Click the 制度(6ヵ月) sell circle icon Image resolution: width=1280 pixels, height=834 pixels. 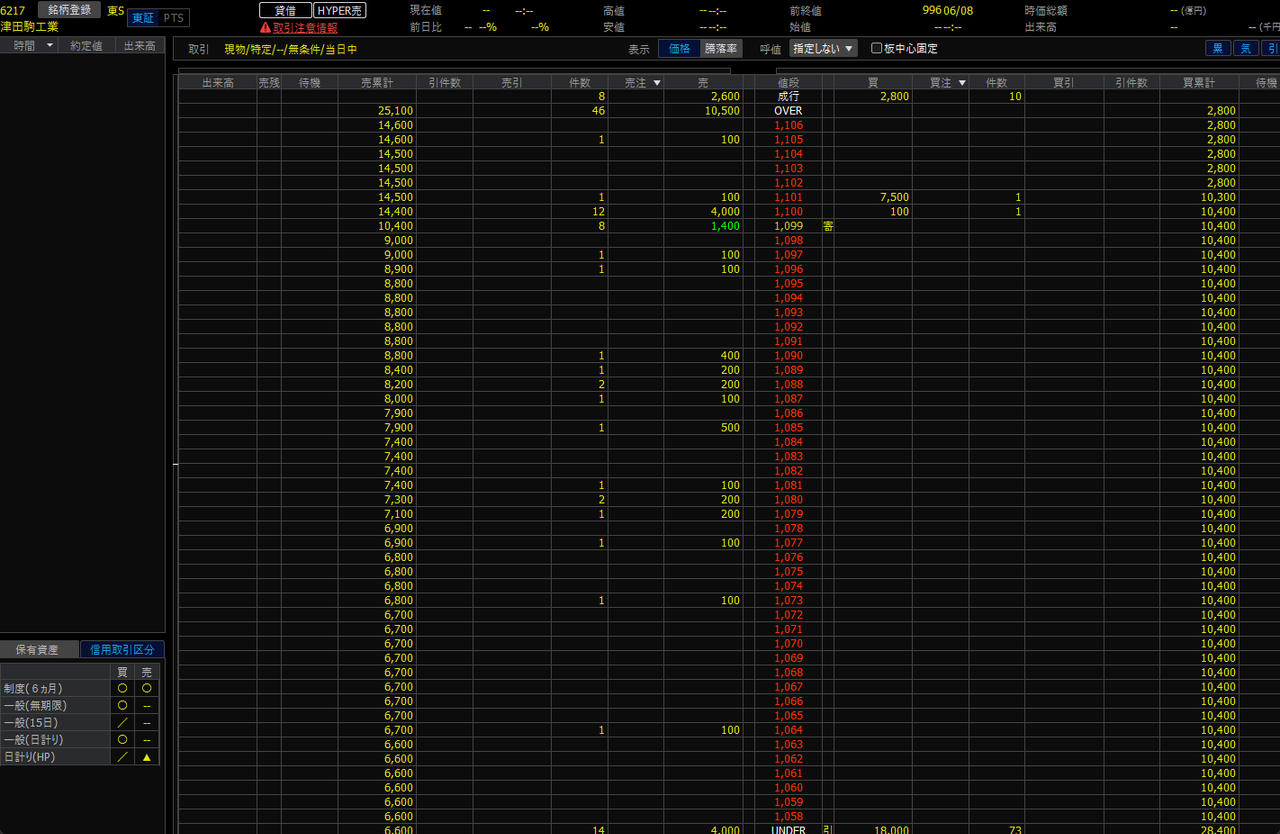[x=147, y=688]
